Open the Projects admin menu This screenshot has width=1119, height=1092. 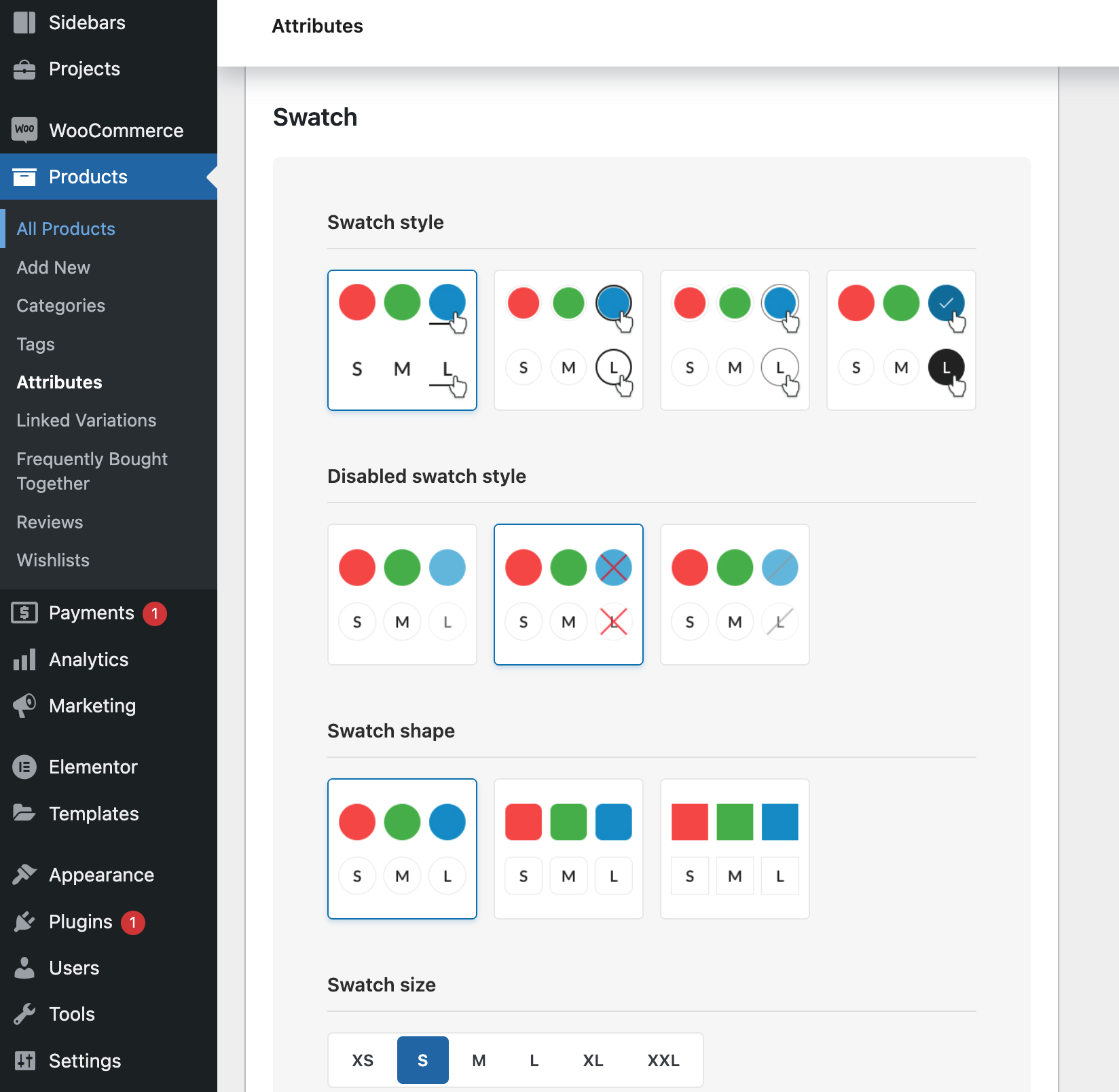click(109, 69)
